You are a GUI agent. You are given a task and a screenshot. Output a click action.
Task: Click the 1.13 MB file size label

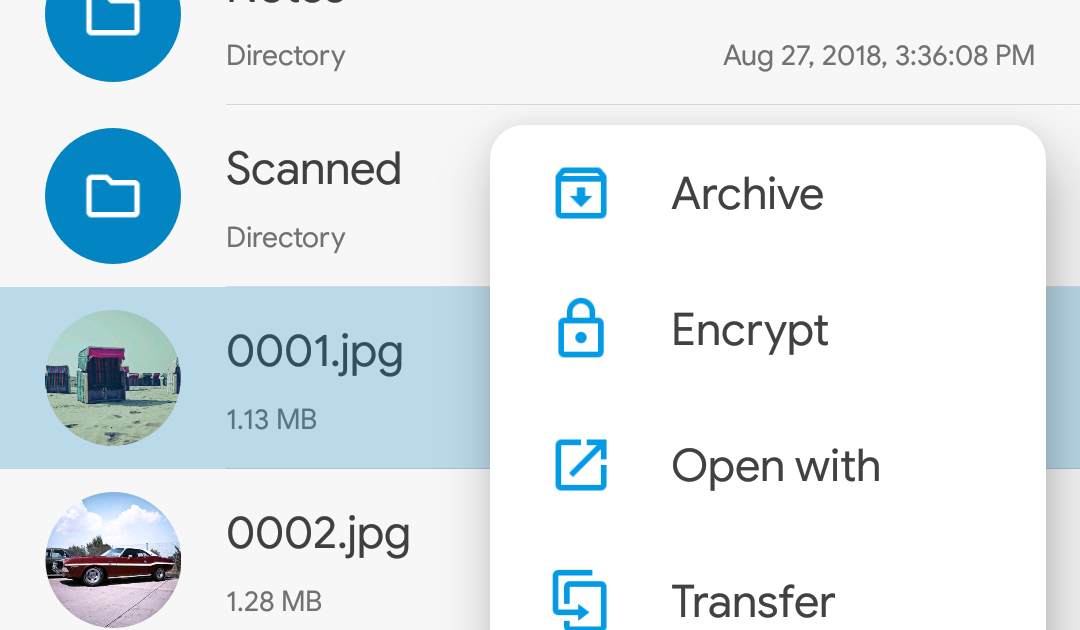[x=271, y=419]
